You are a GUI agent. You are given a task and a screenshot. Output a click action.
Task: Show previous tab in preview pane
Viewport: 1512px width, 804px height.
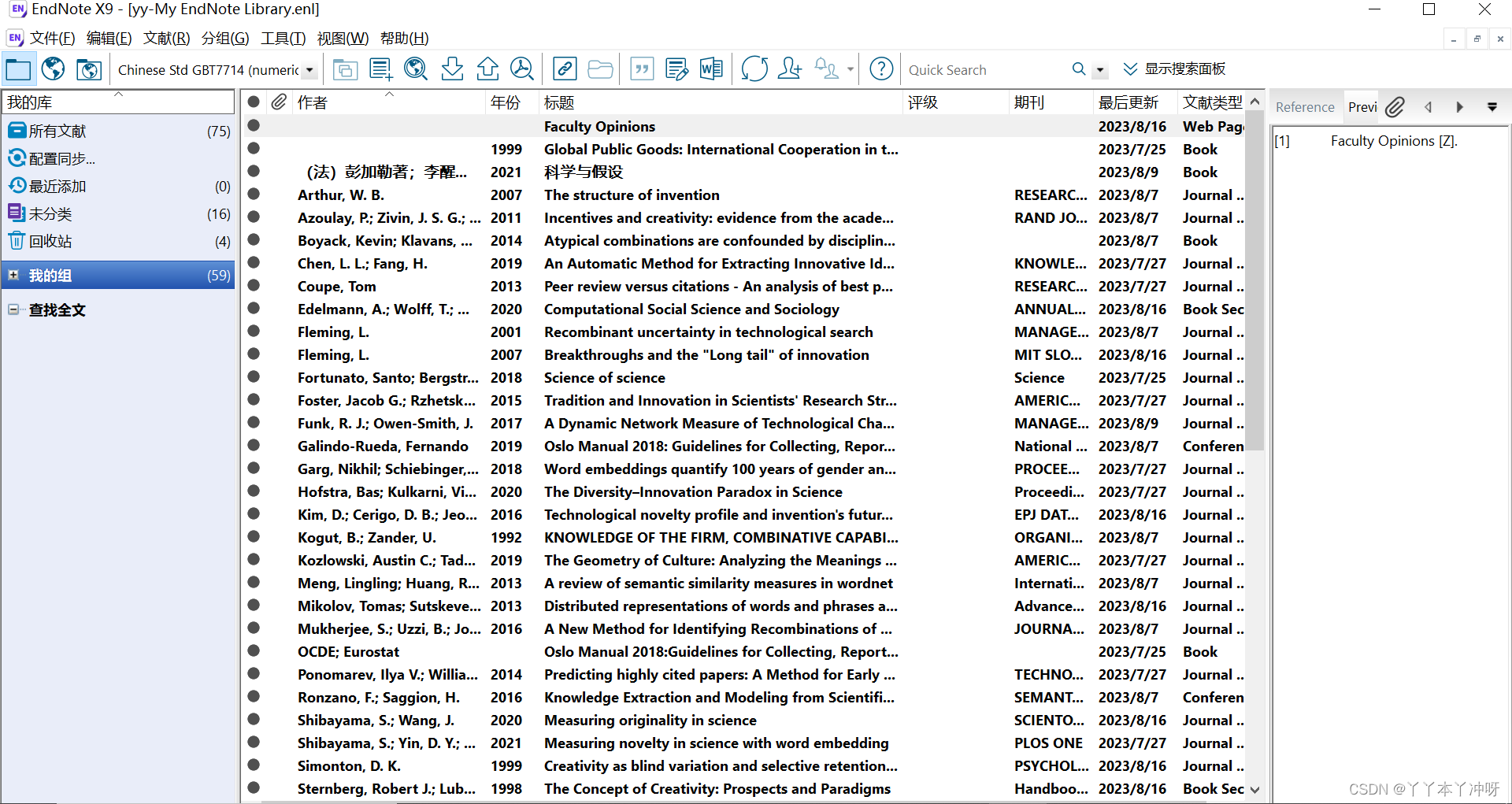click(1428, 107)
